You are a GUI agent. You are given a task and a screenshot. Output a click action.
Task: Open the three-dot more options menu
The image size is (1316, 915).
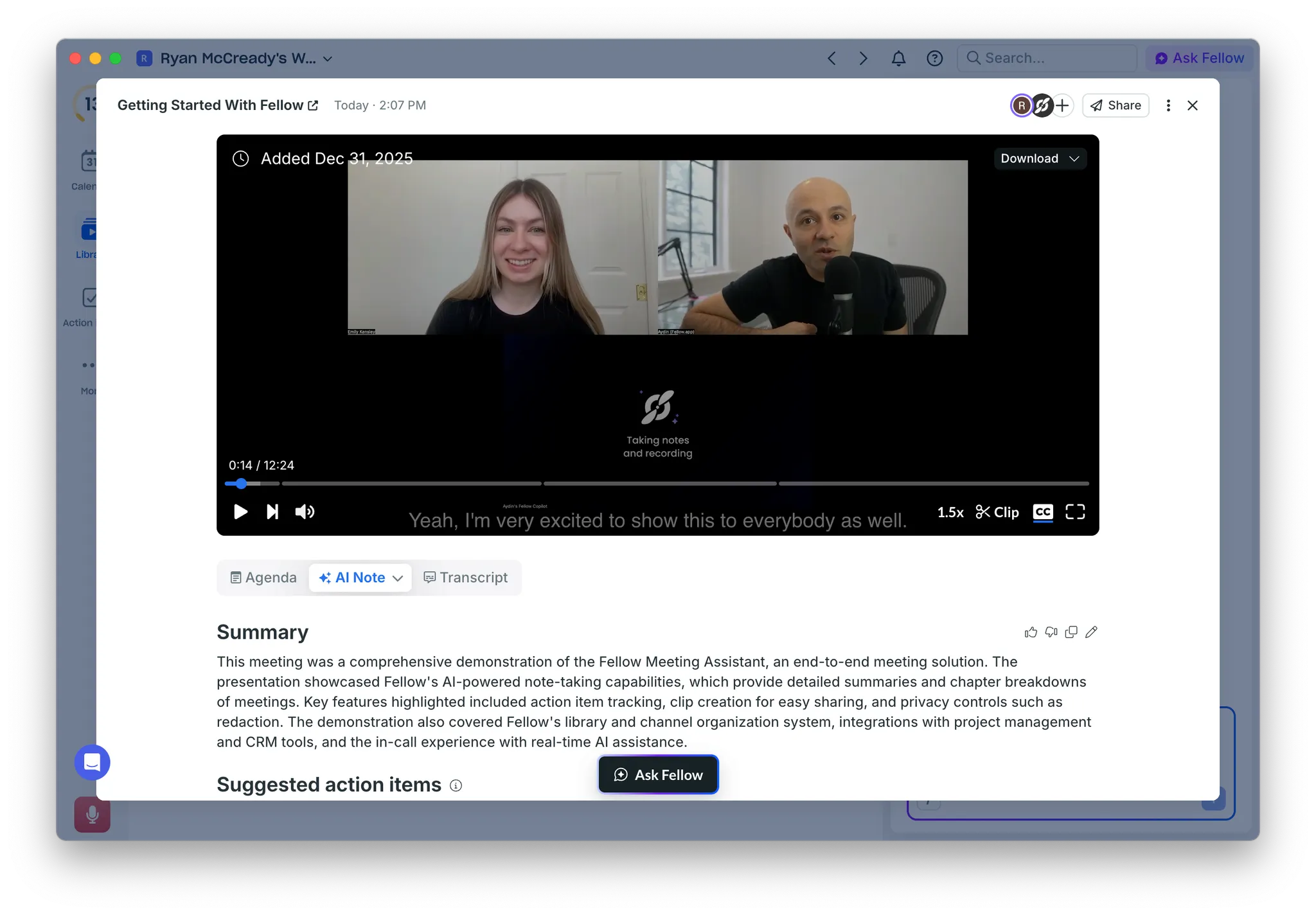(1168, 105)
